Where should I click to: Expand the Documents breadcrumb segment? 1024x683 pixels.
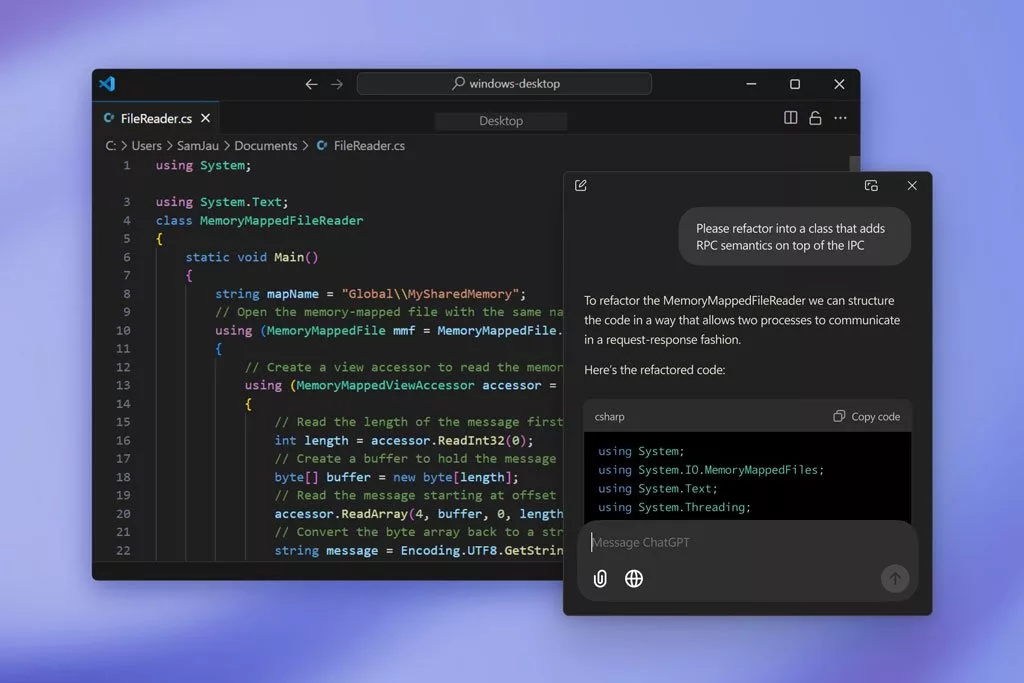click(265, 146)
